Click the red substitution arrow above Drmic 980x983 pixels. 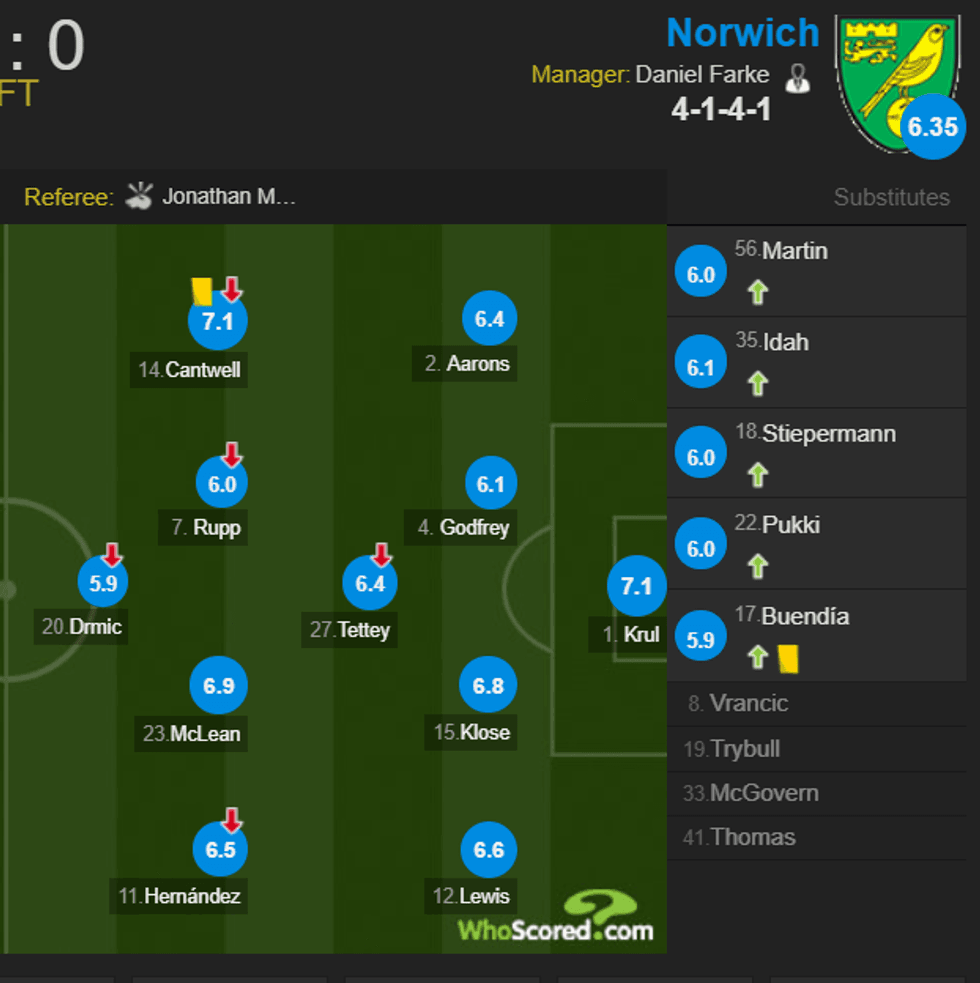pyautogui.click(x=111, y=554)
